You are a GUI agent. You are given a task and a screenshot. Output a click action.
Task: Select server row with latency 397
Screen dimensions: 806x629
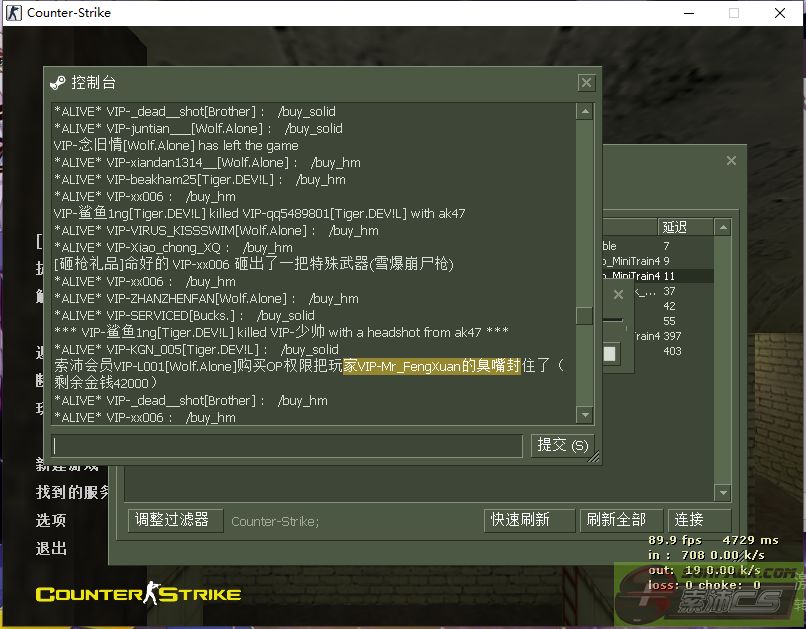click(673, 336)
